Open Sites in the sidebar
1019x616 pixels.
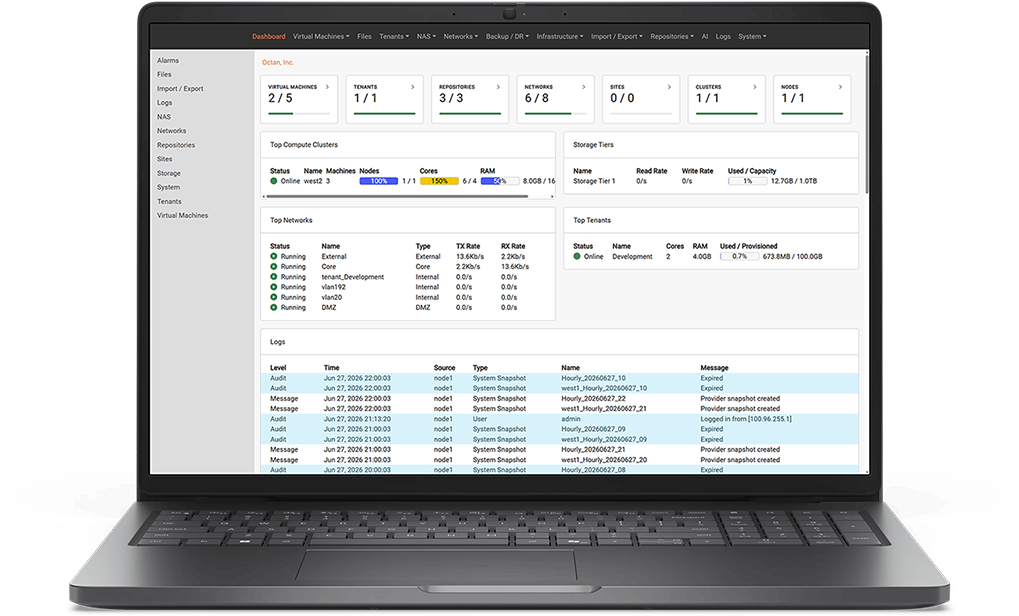point(164,159)
